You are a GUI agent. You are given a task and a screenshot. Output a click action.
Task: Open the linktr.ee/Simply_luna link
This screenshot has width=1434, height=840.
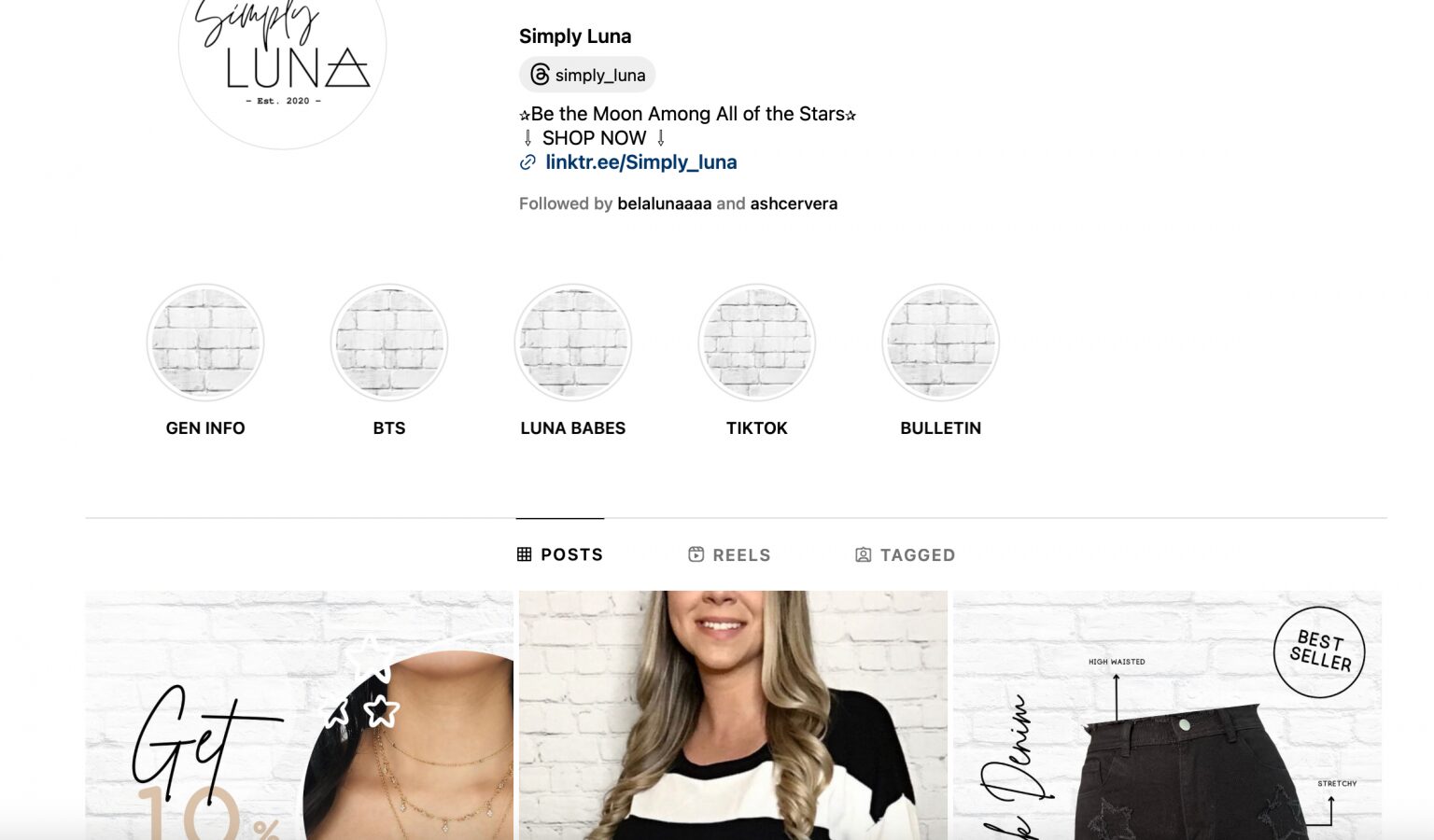[641, 162]
